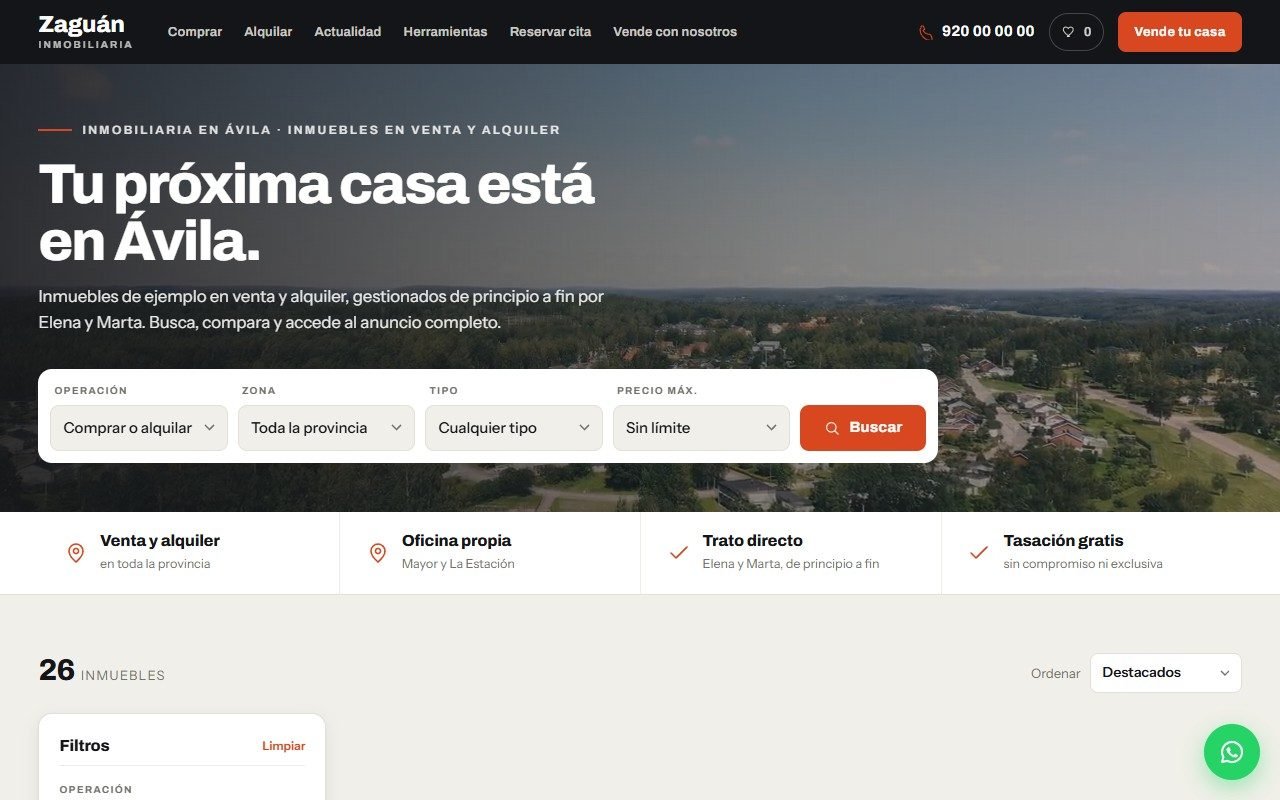Viewport: 1280px width, 800px height.
Task: Click the 'Filtros' panel title
Action: pyautogui.click(x=85, y=746)
